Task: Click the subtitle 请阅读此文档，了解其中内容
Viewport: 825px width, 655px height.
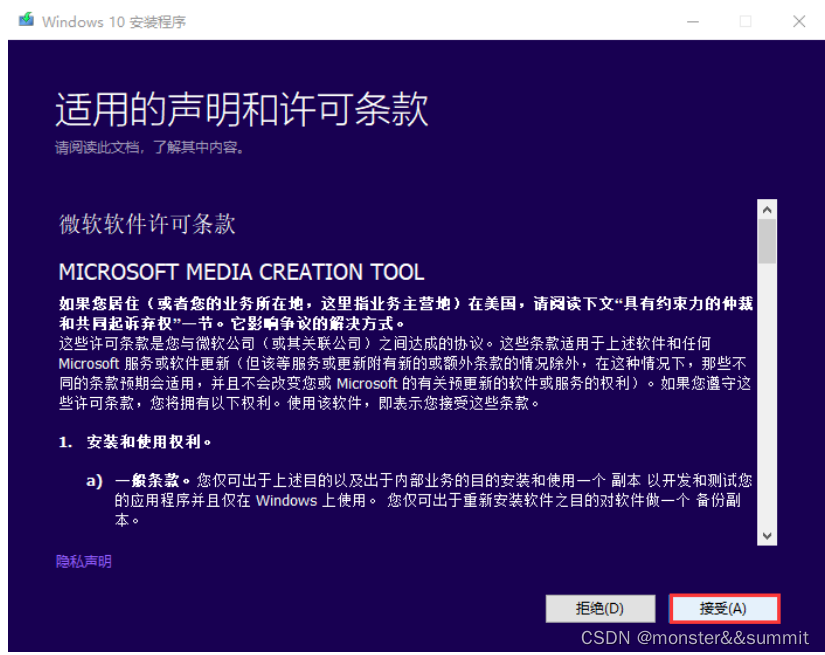Action: click(150, 147)
